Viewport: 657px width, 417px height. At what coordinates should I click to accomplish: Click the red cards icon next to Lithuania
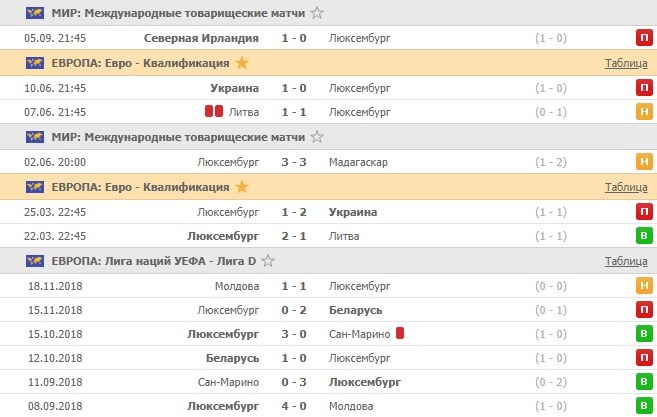click(214, 112)
